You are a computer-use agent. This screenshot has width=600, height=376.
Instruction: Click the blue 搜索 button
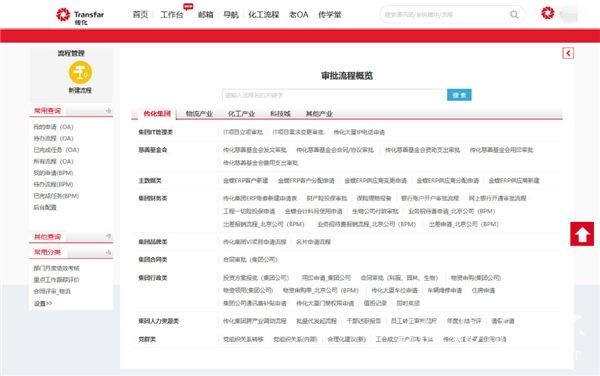click(459, 95)
